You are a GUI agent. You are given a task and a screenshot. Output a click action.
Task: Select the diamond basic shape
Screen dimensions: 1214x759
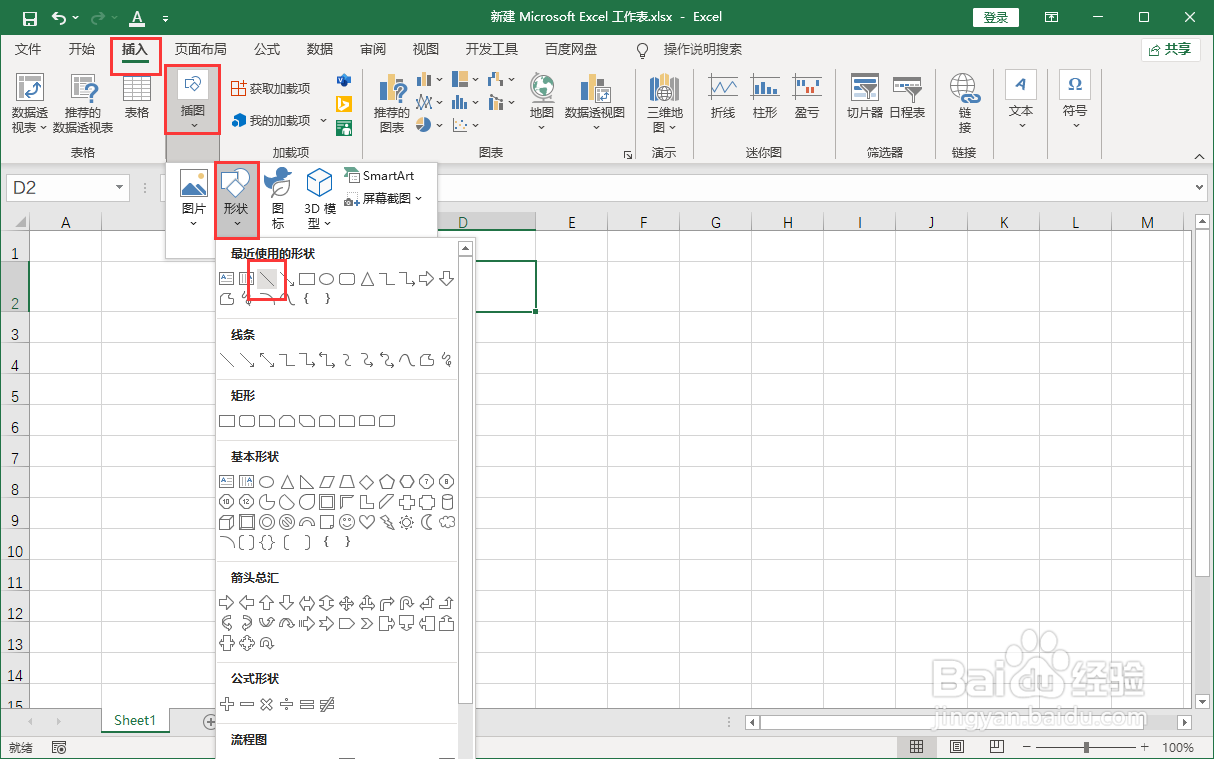tap(367, 482)
